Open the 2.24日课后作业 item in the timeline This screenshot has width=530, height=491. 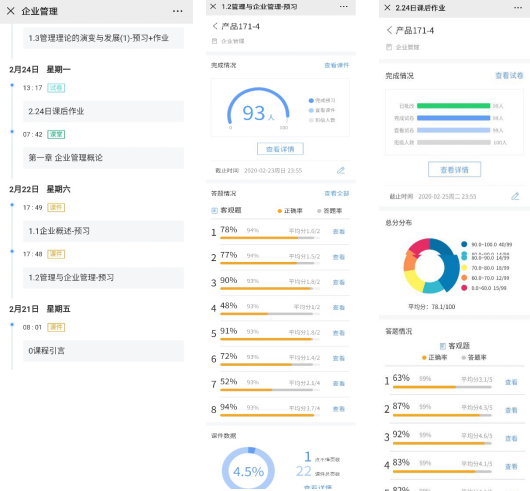103,111
